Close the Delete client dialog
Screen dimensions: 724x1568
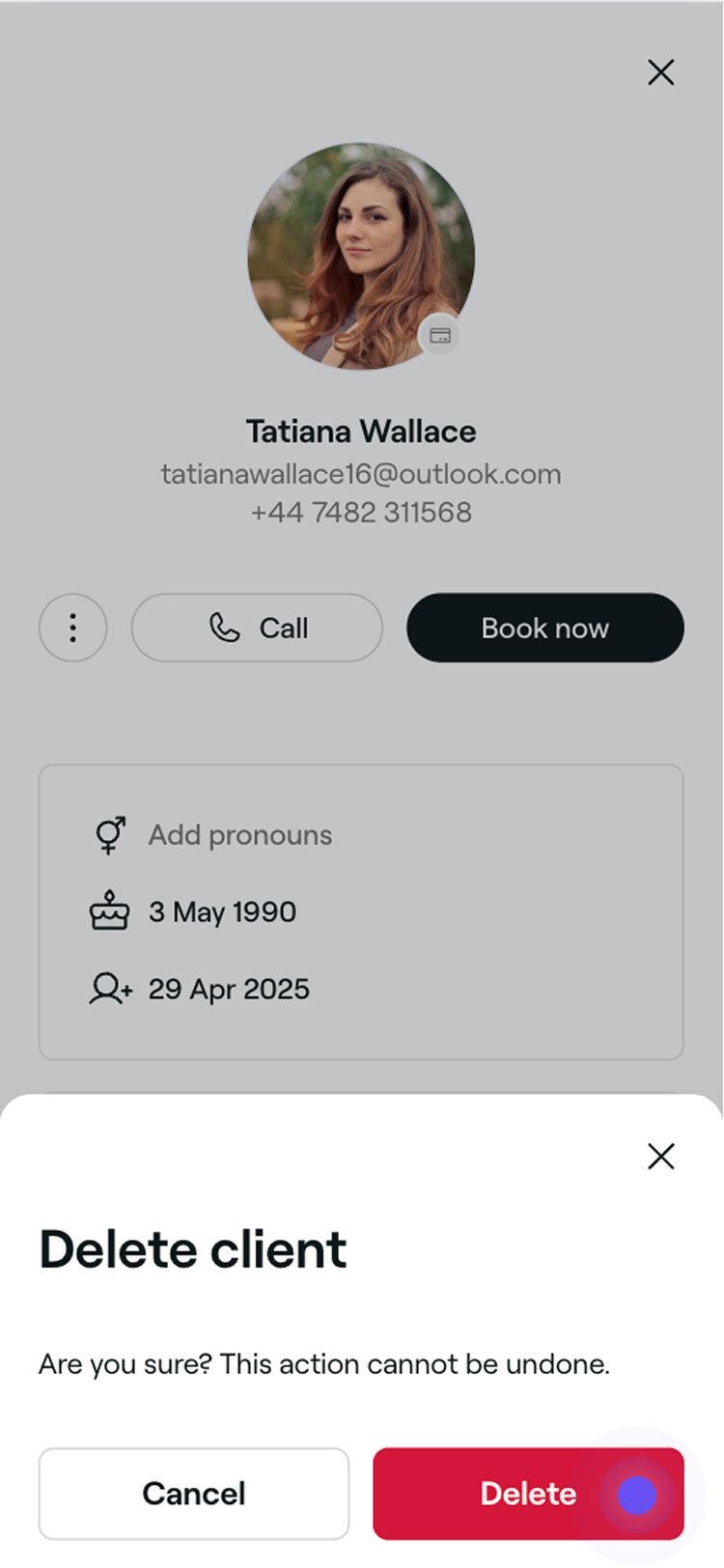pyautogui.click(x=660, y=1156)
